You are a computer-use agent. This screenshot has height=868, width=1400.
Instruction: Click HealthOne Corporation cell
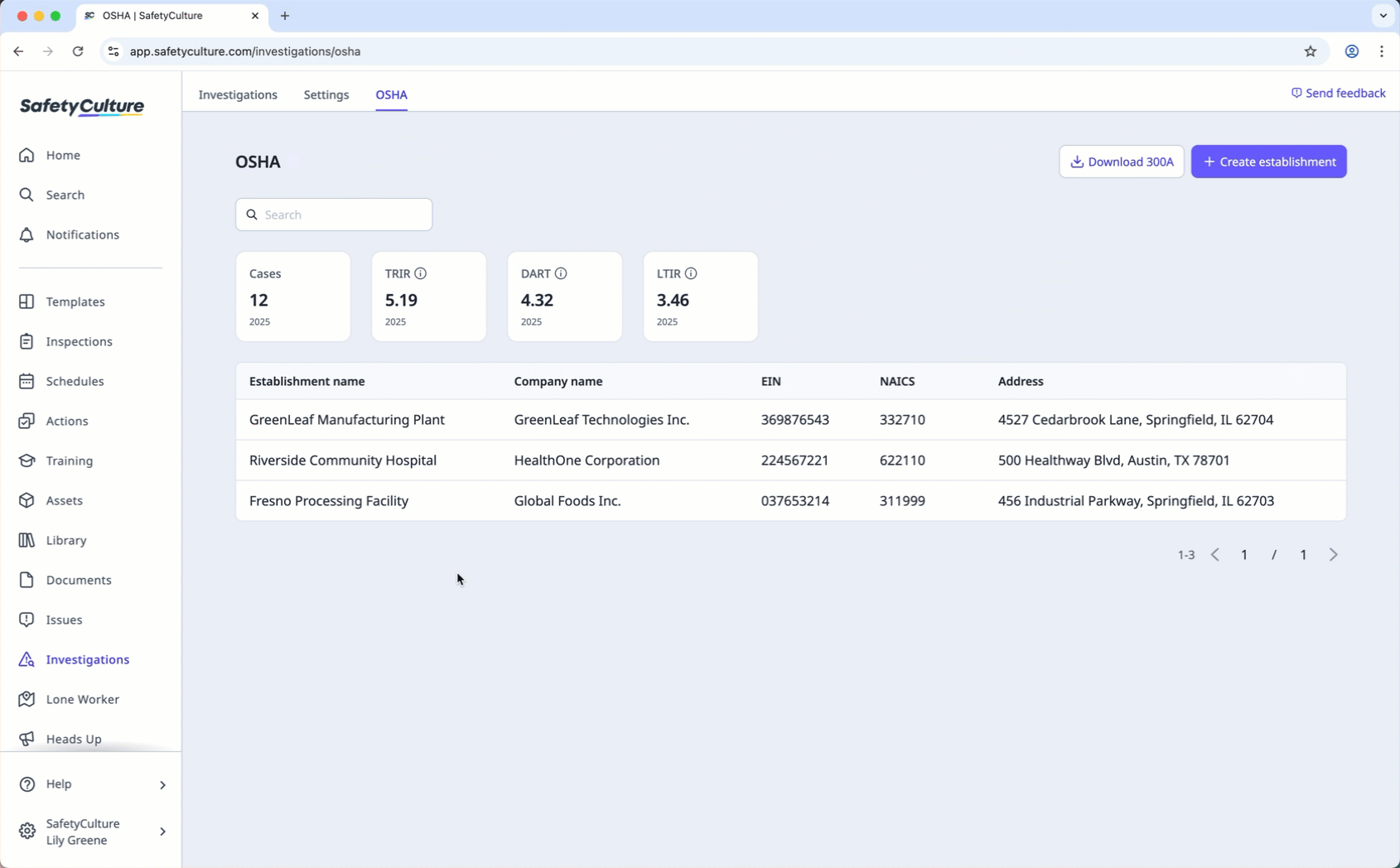point(587,461)
